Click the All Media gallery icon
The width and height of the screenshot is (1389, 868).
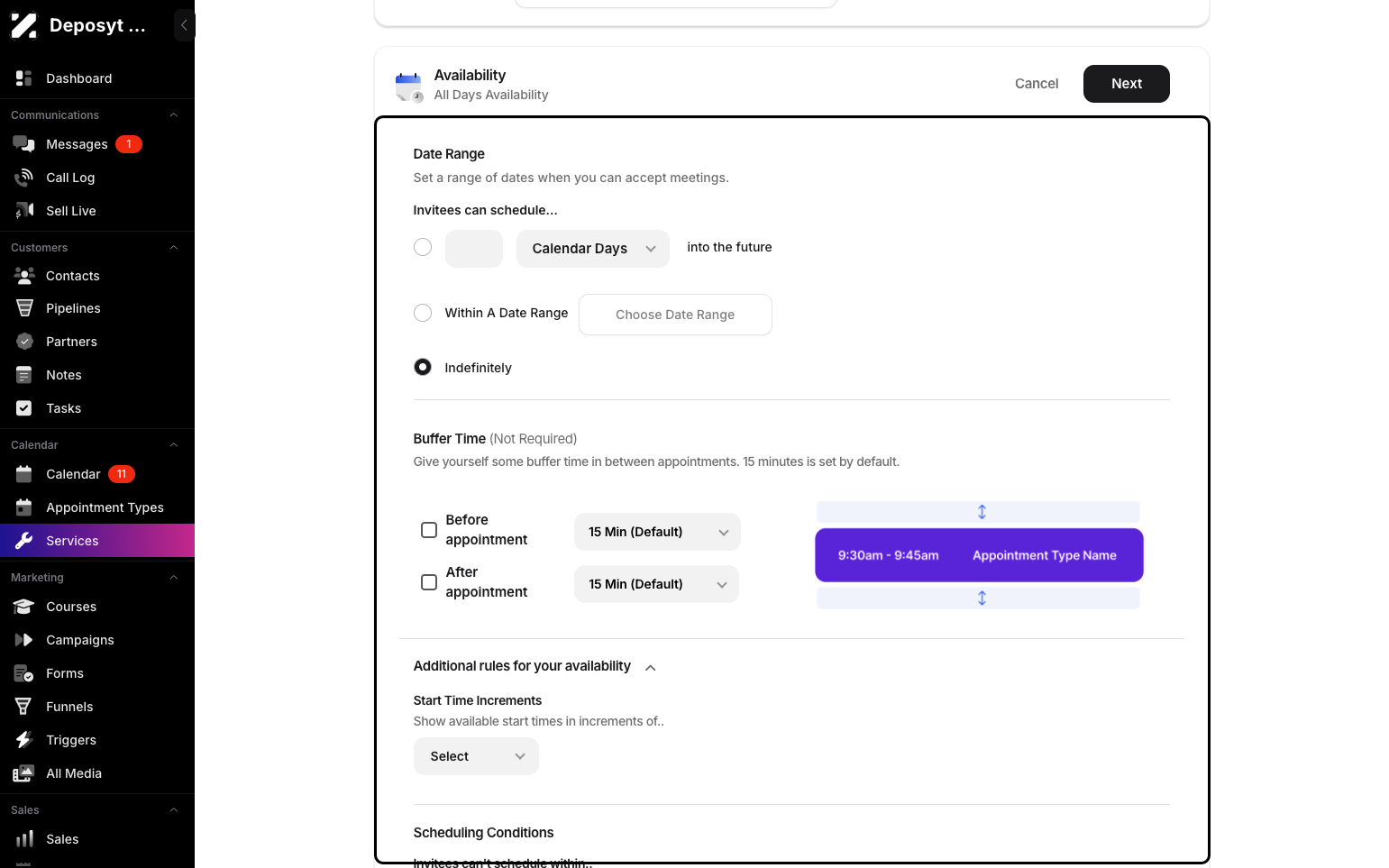click(x=24, y=773)
